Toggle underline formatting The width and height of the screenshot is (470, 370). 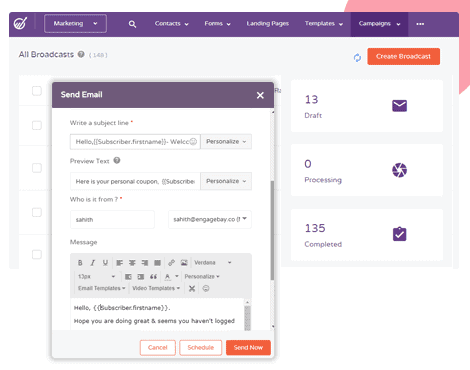(105, 263)
